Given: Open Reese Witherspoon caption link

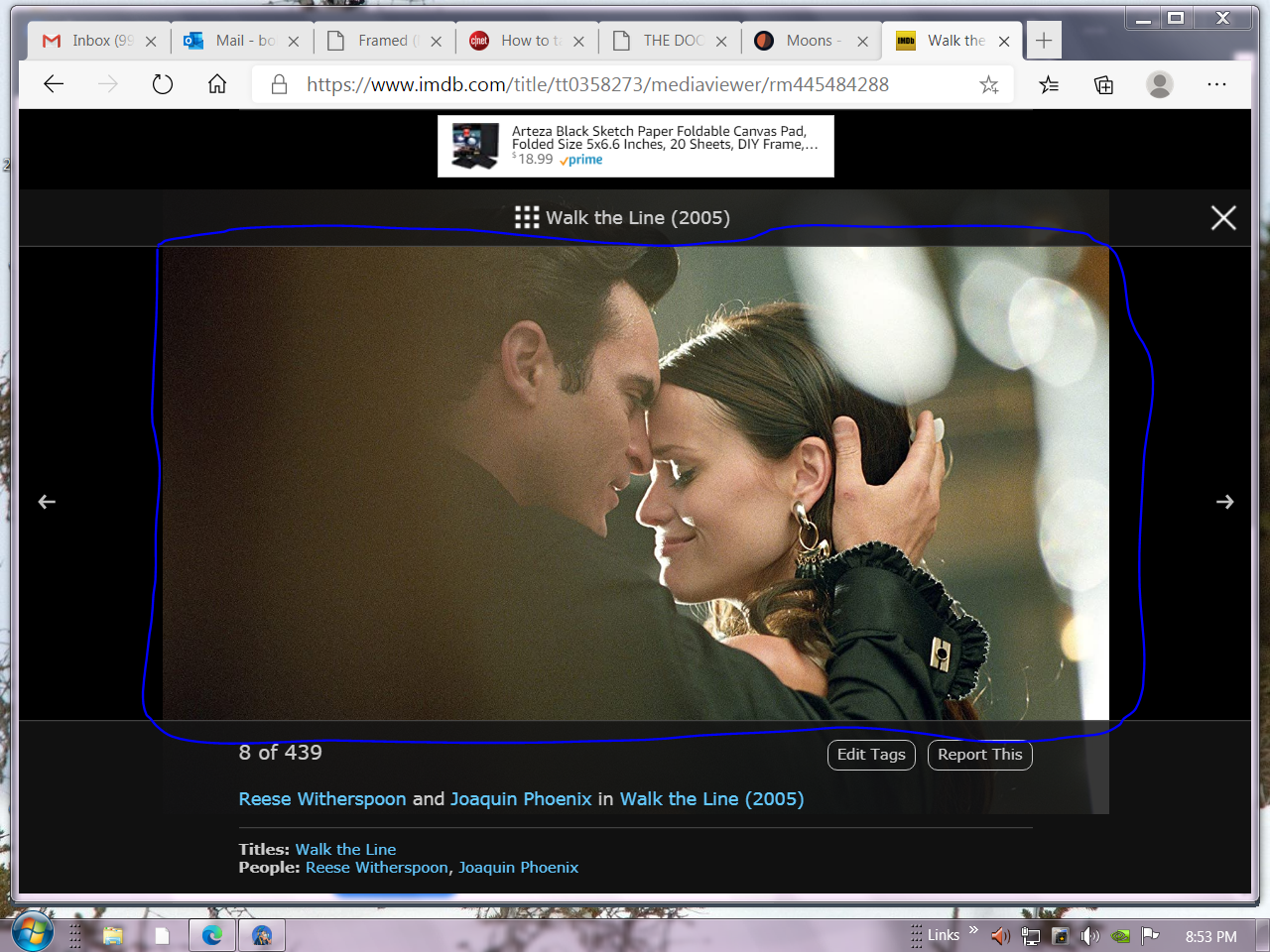Looking at the screenshot, I should 322,799.
